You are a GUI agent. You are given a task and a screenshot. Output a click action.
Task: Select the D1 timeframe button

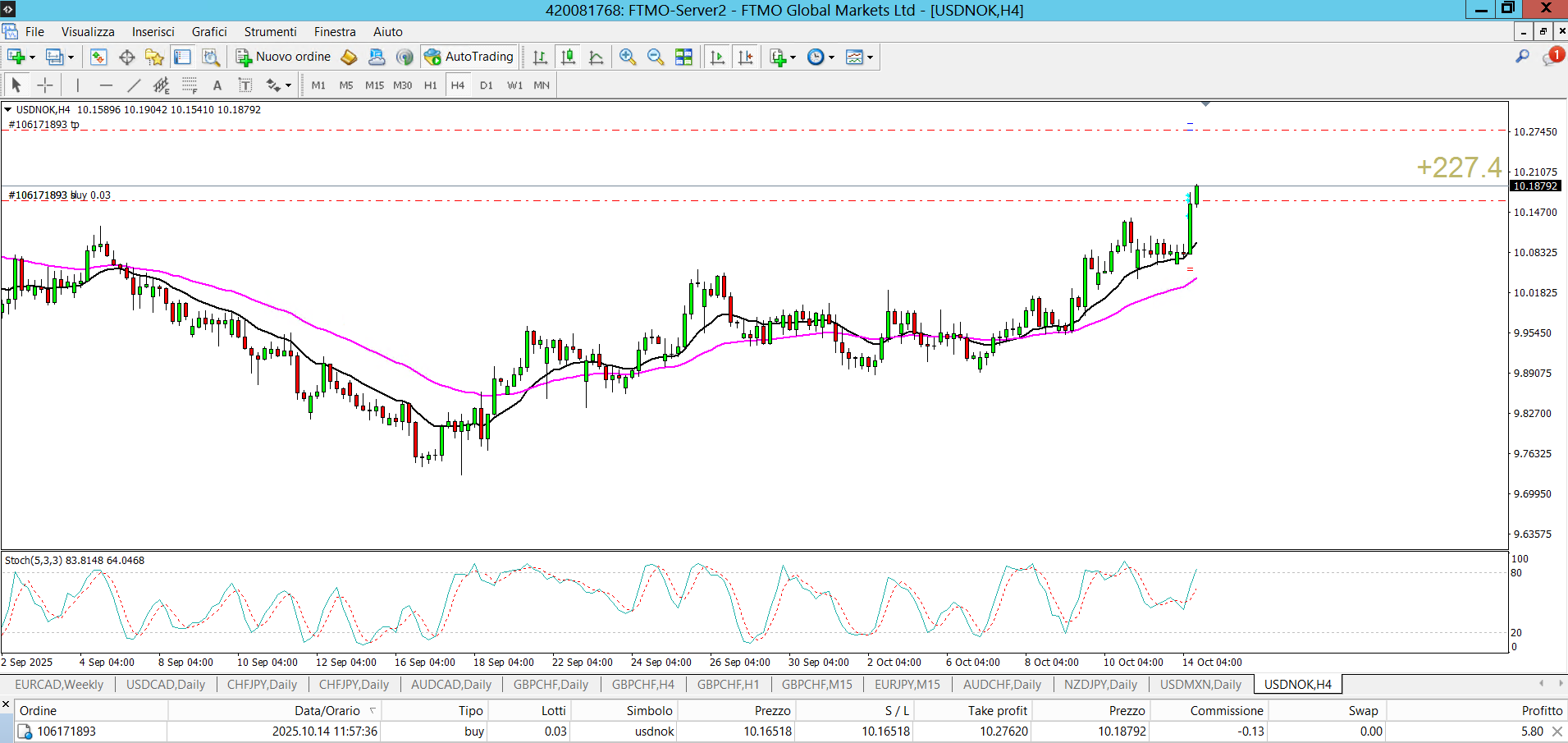point(487,85)
